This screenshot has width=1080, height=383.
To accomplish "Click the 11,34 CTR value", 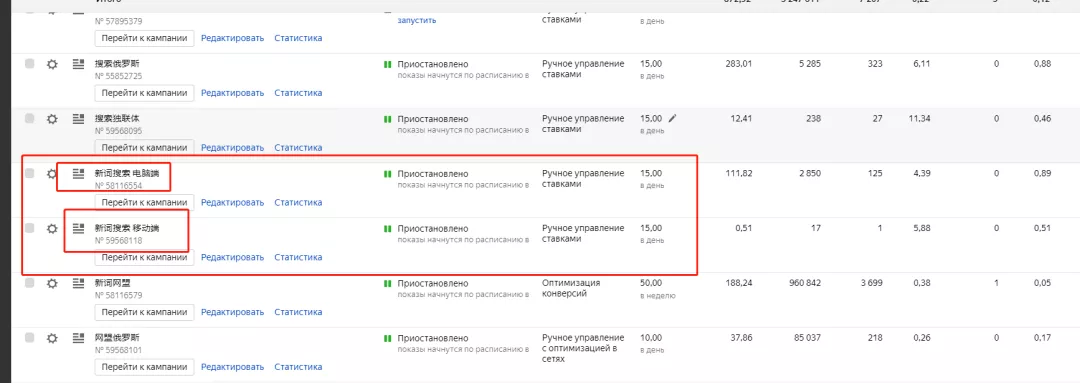I will 919,118.
